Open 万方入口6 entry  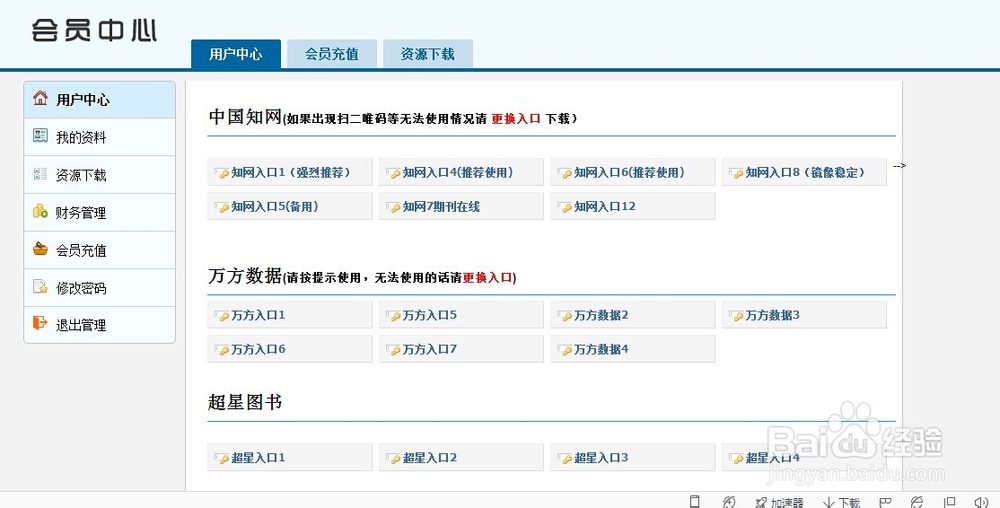click(x=290, y=349)
